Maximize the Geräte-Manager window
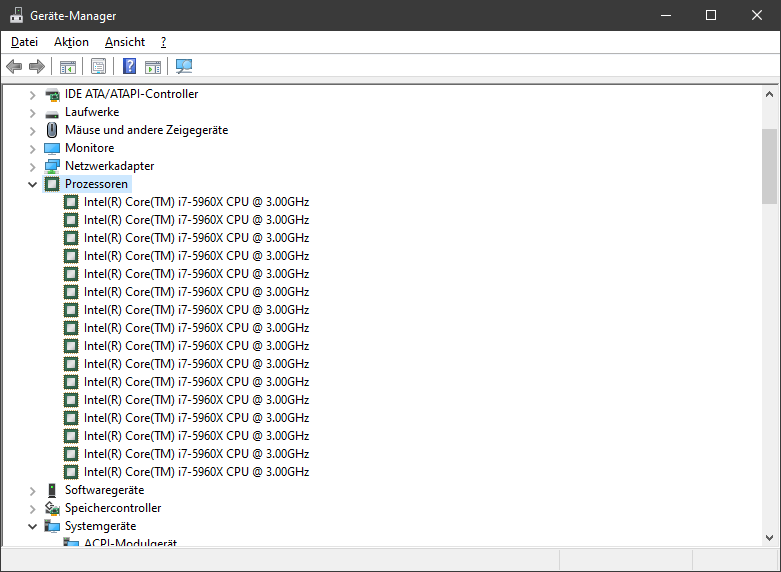 click(711, 15)
